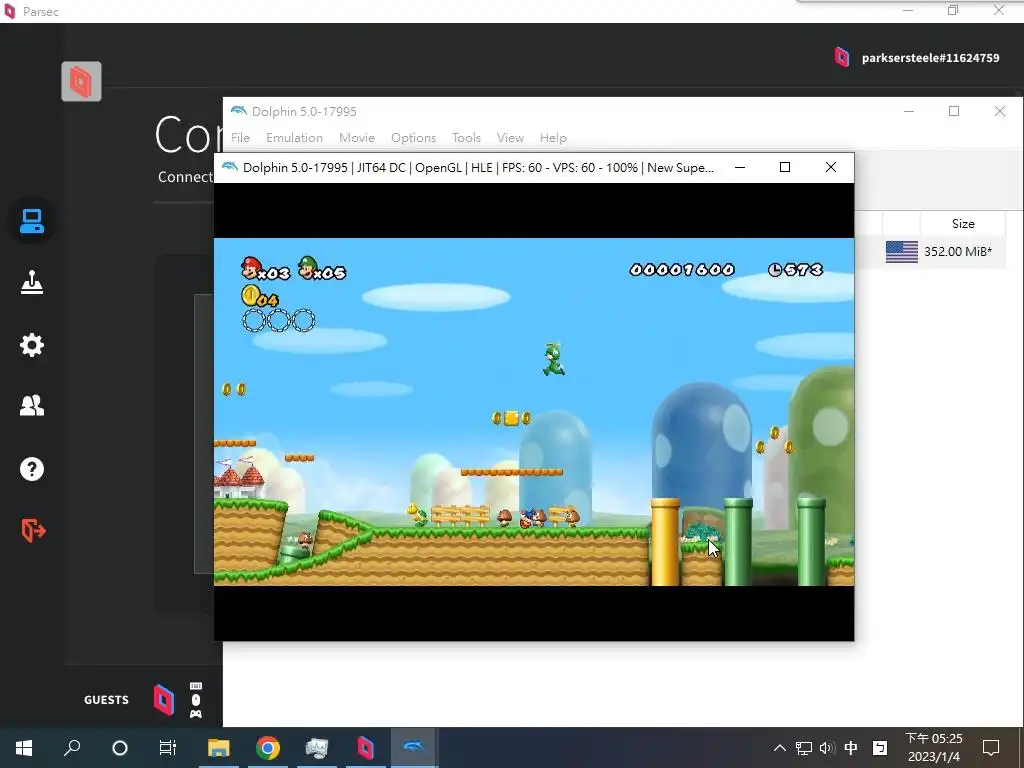This screenshot has height=768, width=1024.
Task: Open the Tools menu in Dolphin
Action: [x=466, y=138]
